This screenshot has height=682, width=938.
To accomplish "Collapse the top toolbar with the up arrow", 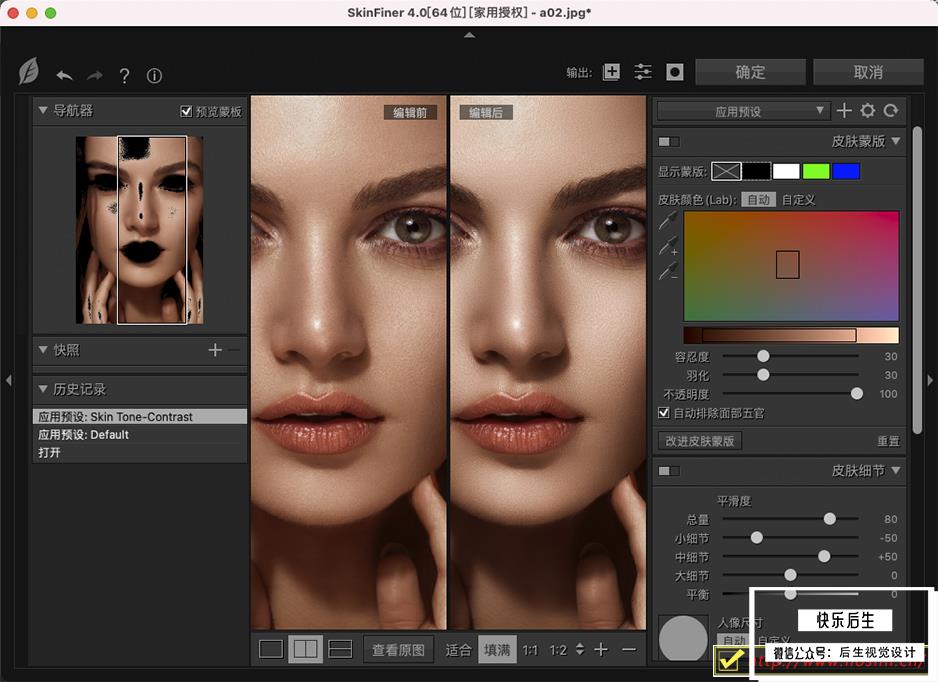I will (470, 35).
